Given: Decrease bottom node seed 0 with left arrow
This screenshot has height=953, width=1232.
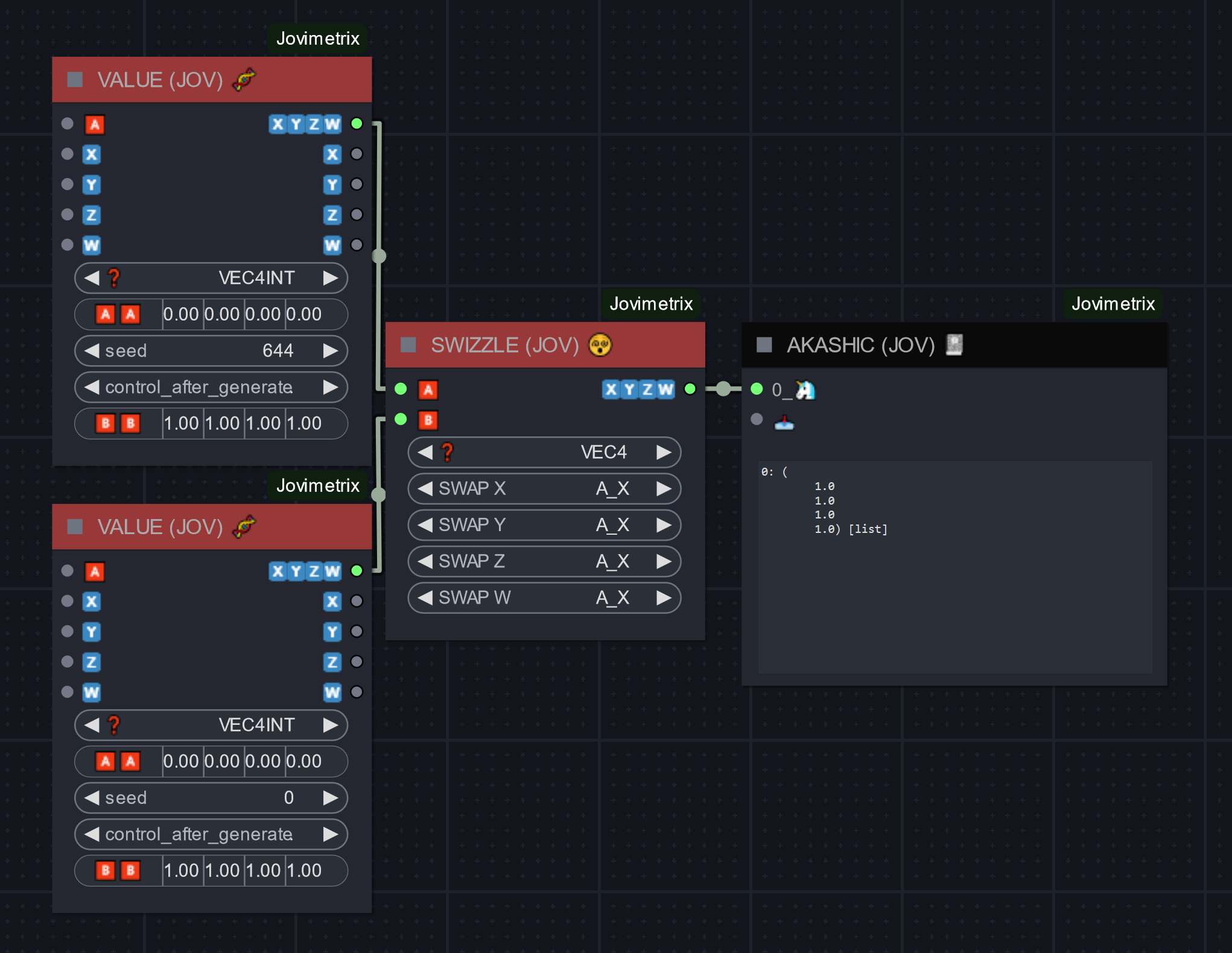Looking at the screenshot, I should tap(92, 798).
